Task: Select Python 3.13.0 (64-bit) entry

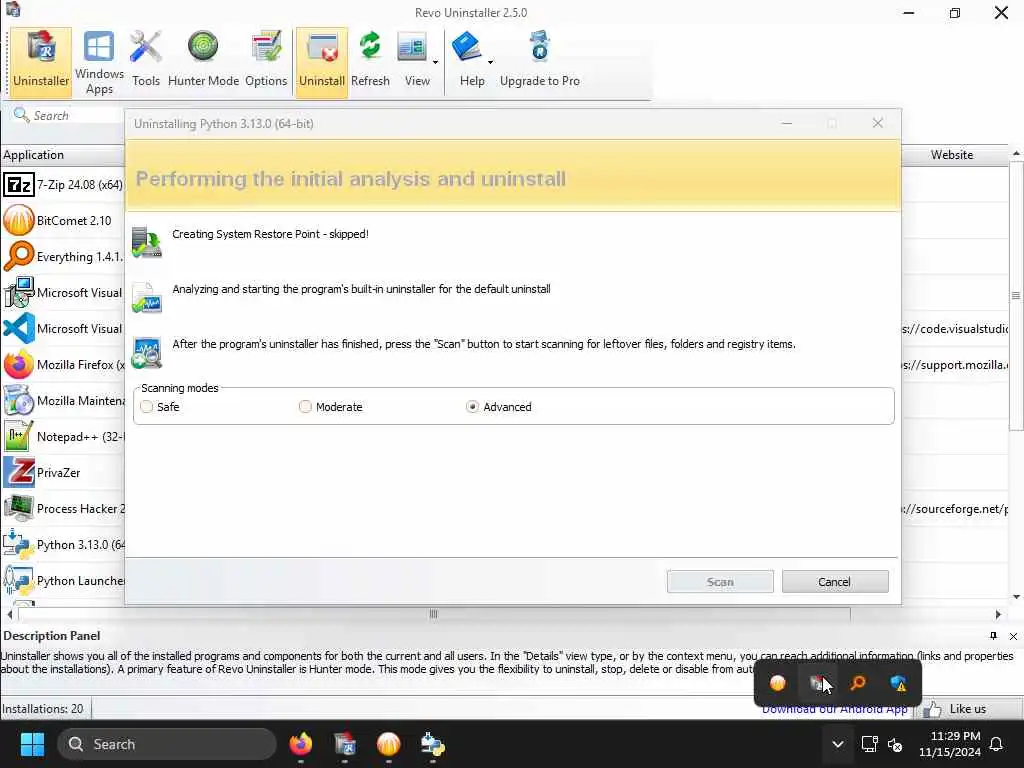Action: pyautogui.click(x=63, y=544)
